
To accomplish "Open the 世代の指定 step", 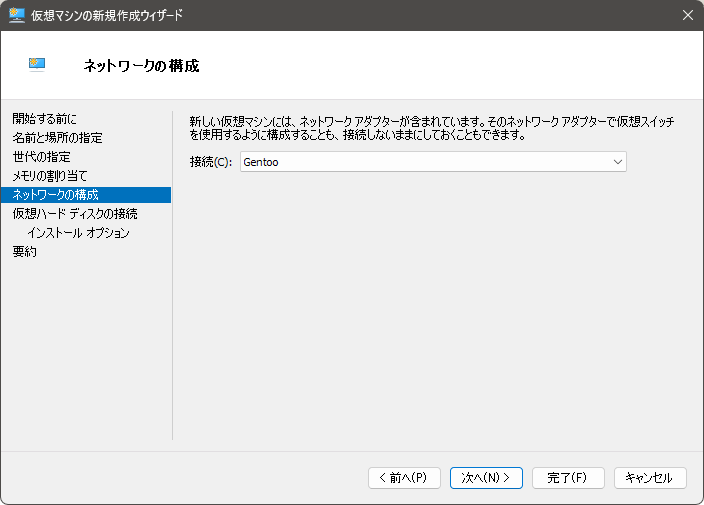I will click(41, 157).
